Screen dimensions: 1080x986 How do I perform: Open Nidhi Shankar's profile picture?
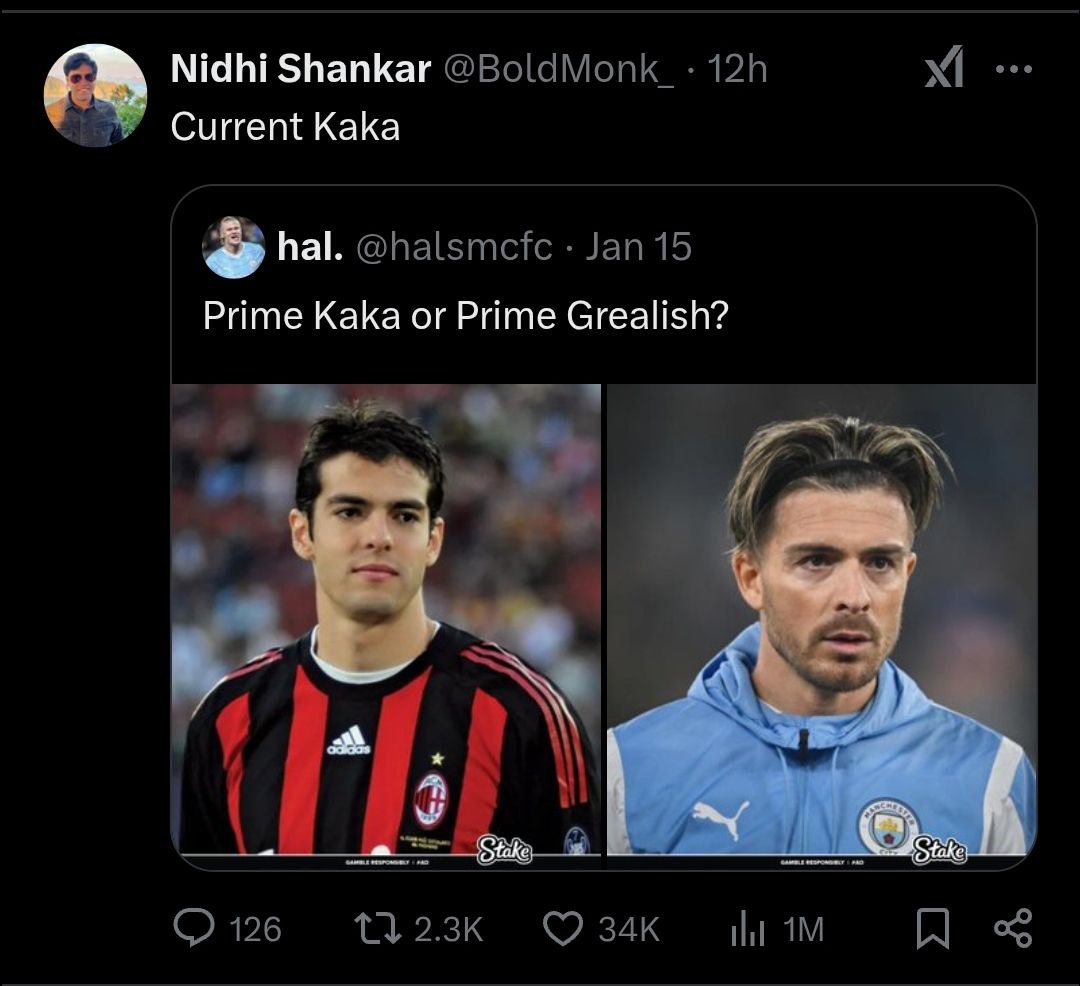[x=96, y=96]
